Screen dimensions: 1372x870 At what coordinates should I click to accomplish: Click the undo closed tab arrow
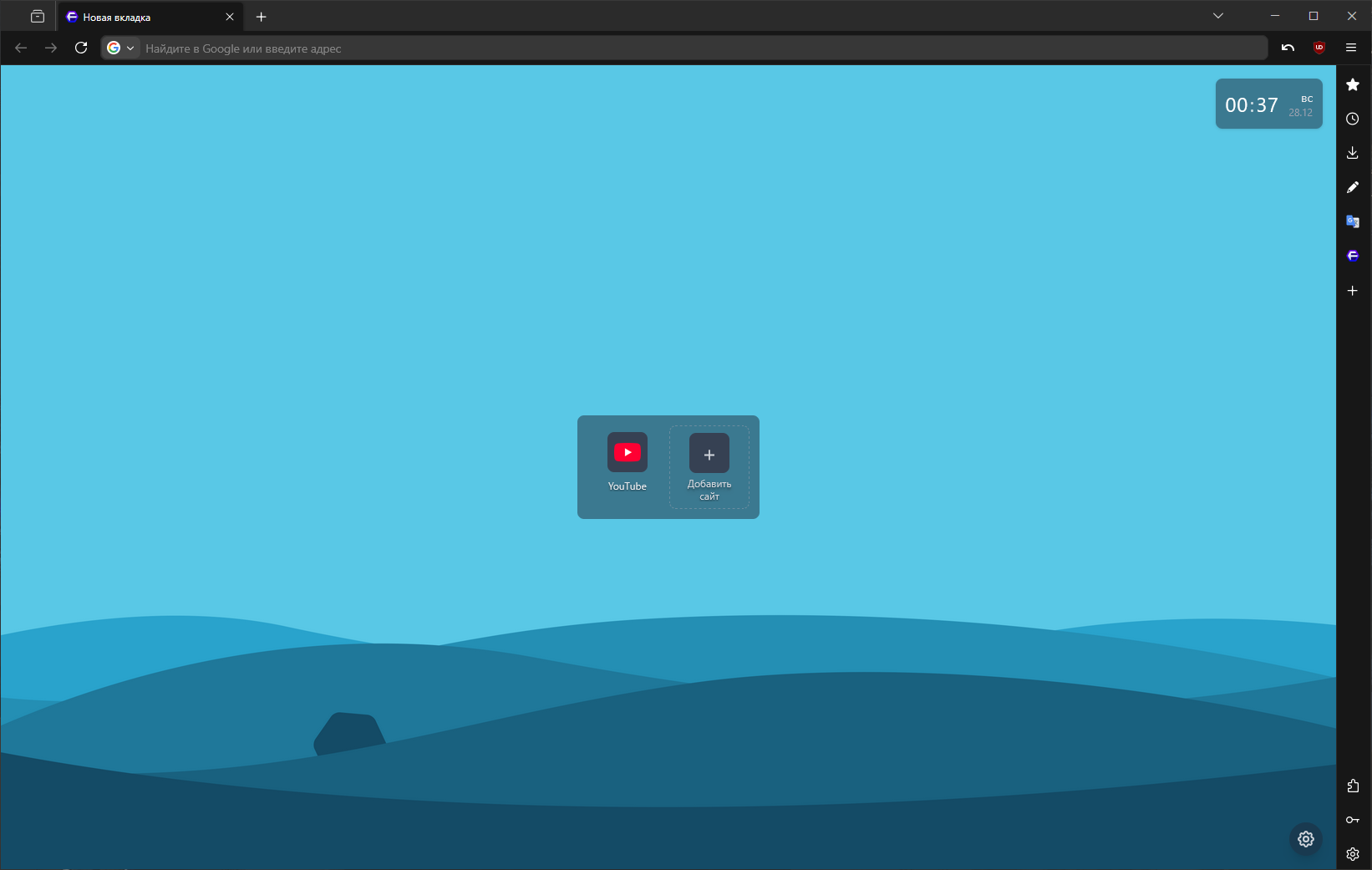tap(1288, 48)
